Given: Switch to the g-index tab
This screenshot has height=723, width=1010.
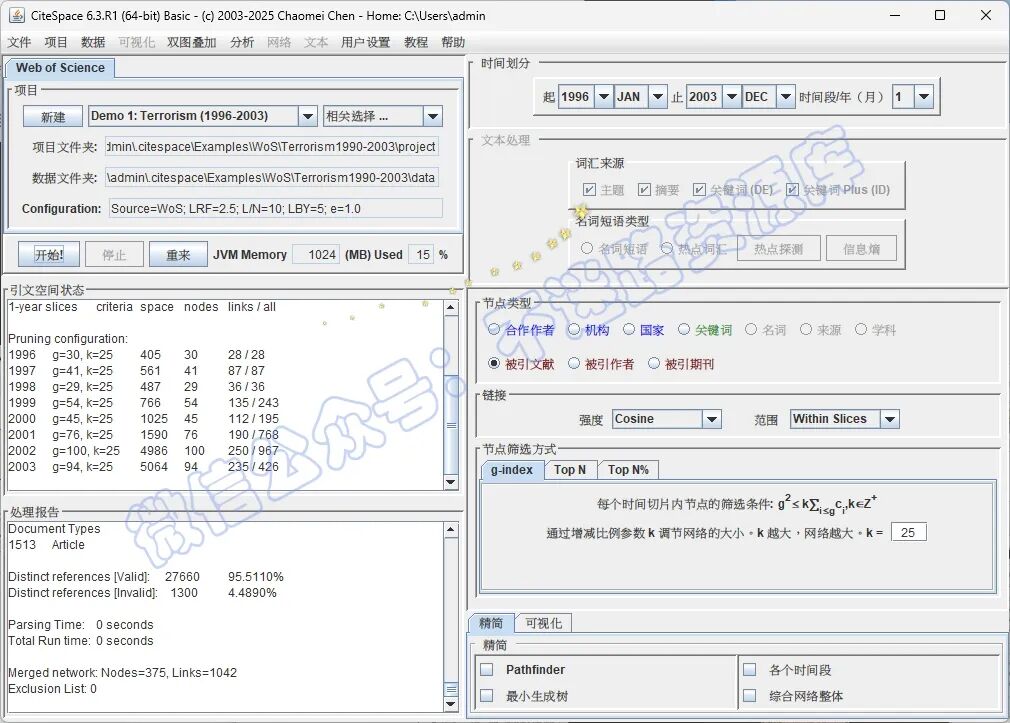Looking at the screenshot, I should [x=512, y=470].
